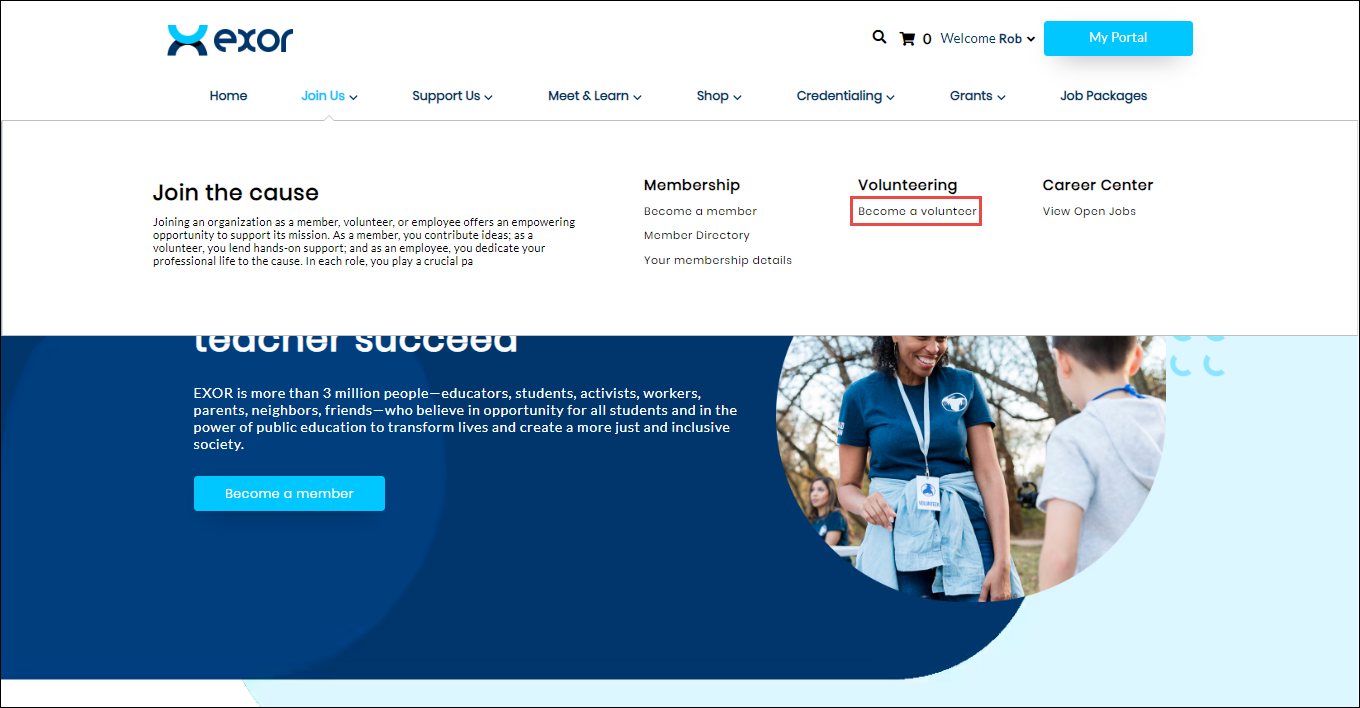The height and width of the screenshot is (708, 1360).
Task: Expand the Support Us menu
Action: pyautogui.click(x=452, y=96)
